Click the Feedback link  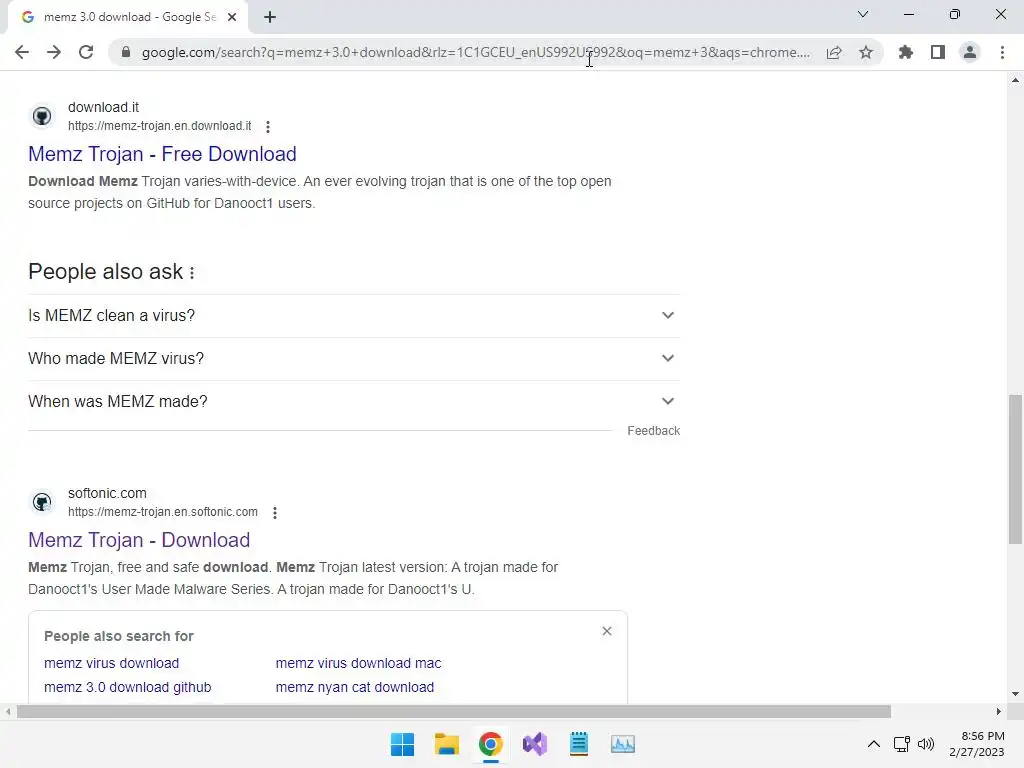click(654, 431)
